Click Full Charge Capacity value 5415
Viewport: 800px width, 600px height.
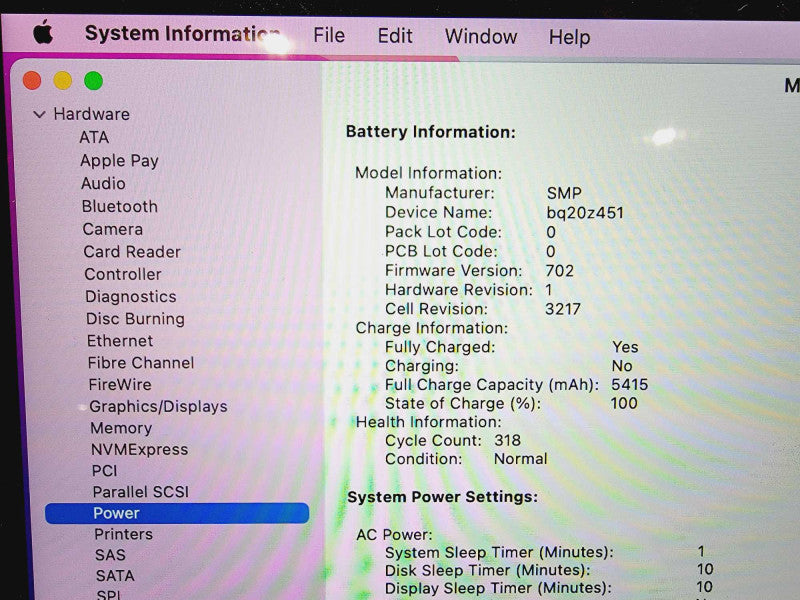(x=630, y=385)
